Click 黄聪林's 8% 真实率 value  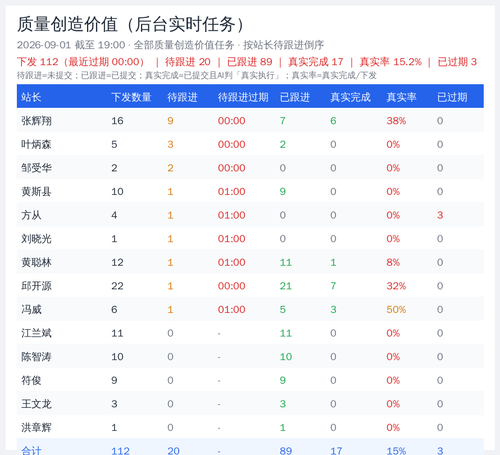[x=393, y=262]
